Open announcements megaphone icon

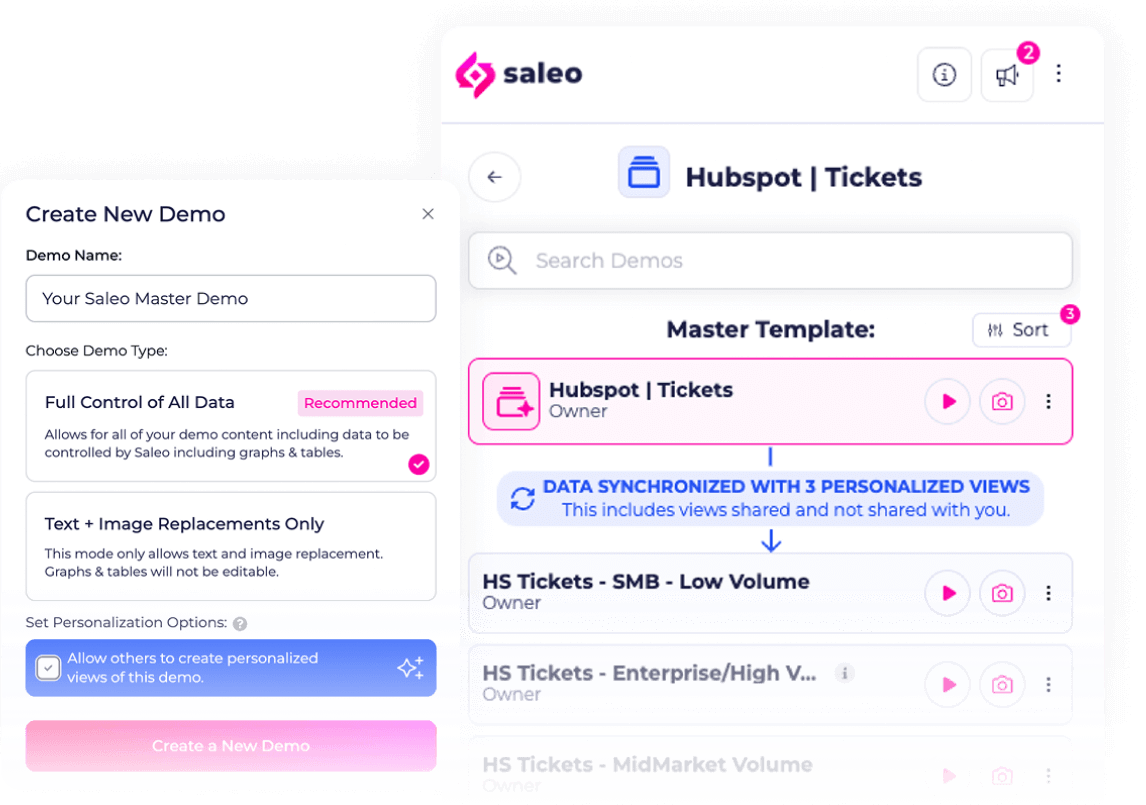coord(1007,75)
